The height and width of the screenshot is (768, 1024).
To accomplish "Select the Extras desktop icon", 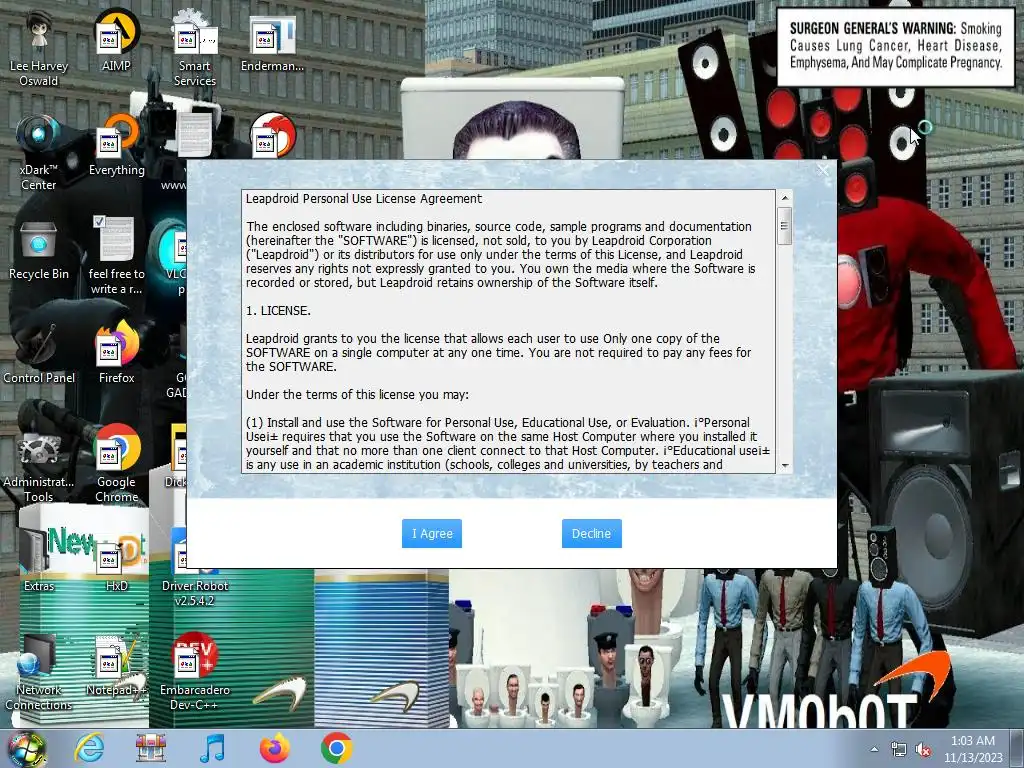I will [x=39, y=561].
